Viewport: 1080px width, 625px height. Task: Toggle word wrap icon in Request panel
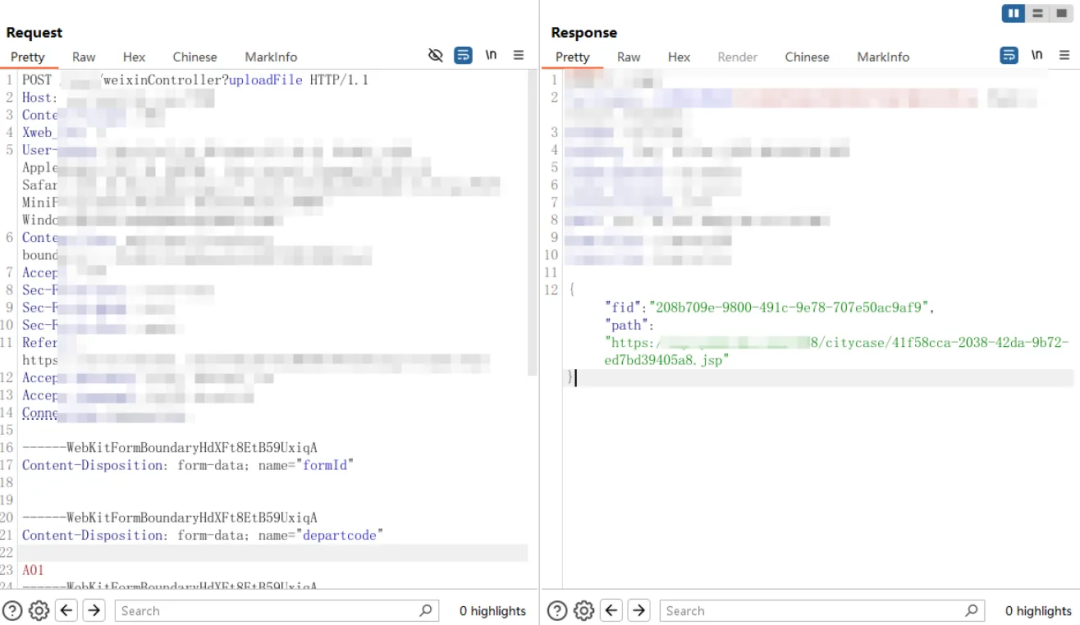[x=463, y=56]
